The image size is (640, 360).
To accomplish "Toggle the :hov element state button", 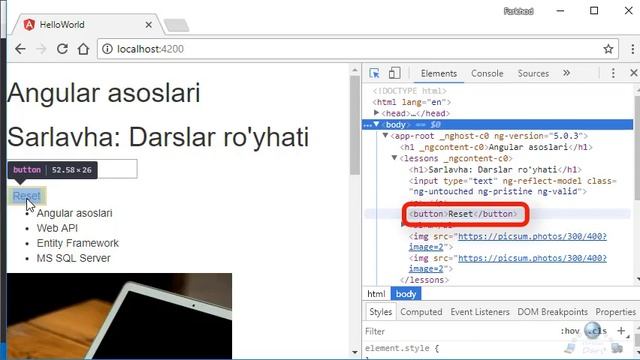I will tap(570, 331).
